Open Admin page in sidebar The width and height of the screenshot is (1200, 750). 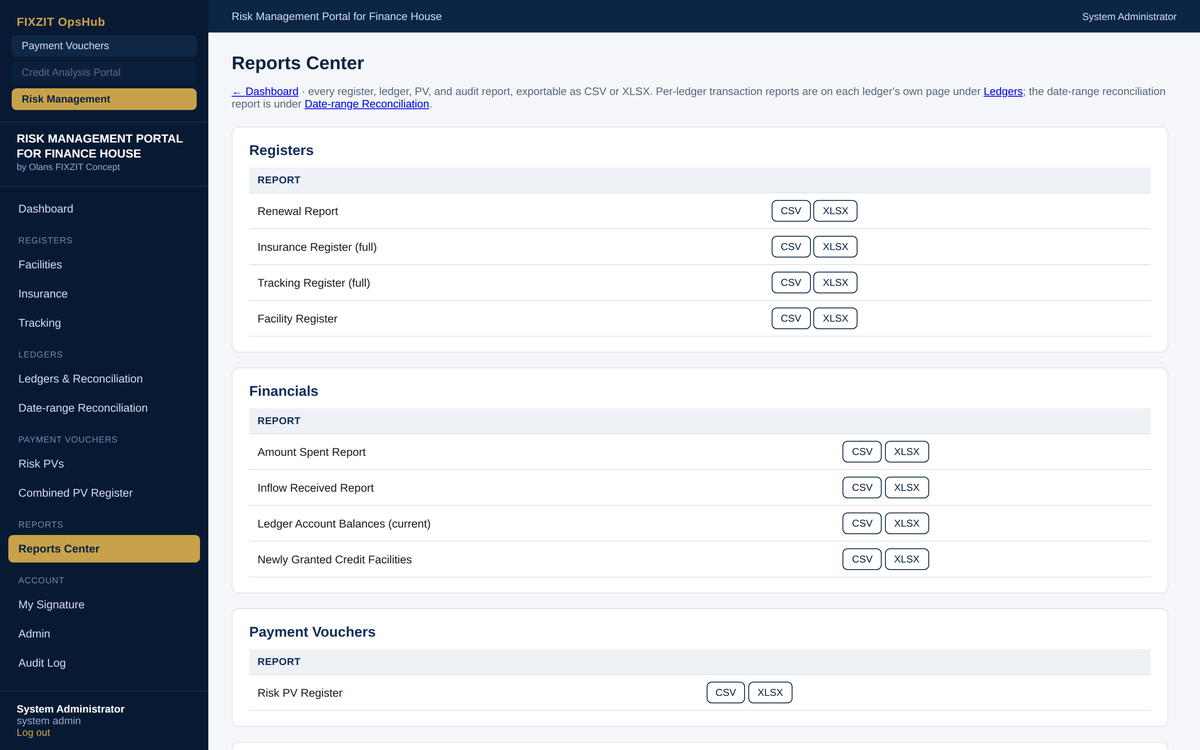click(x=104, y=634)
